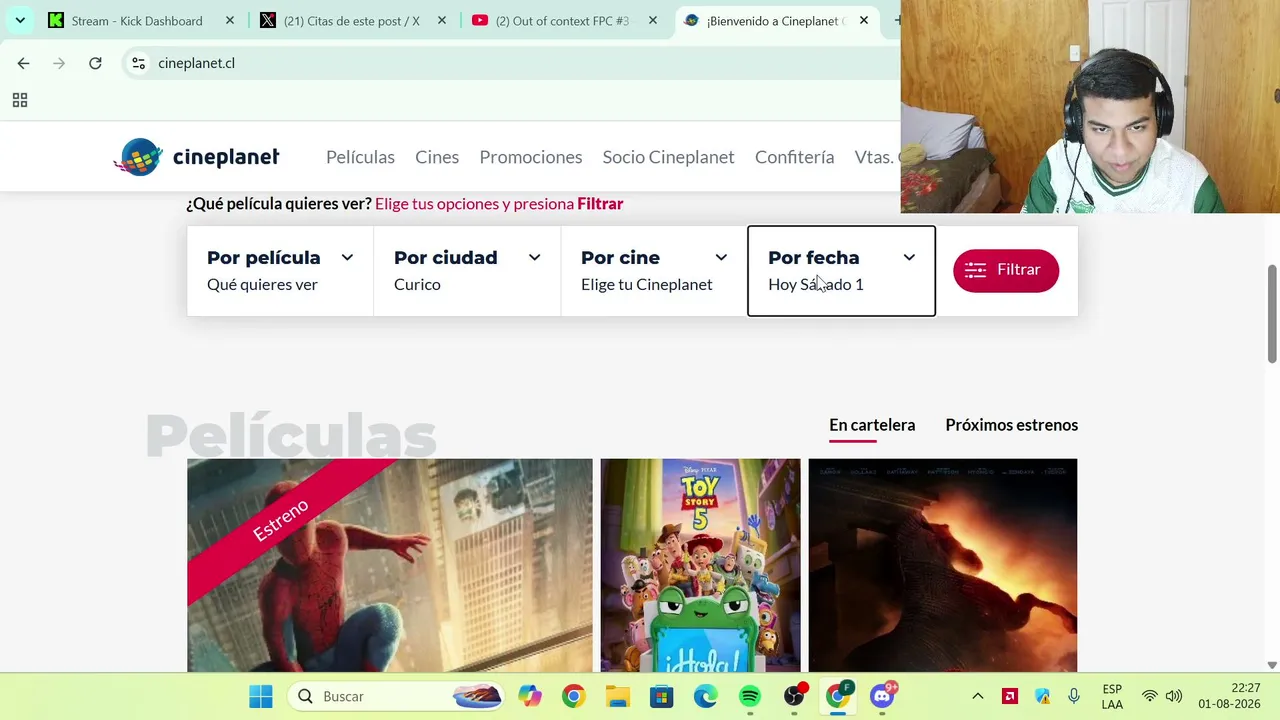
Task: Click the Filtrar button
Action: click(x=1005, y=270)
